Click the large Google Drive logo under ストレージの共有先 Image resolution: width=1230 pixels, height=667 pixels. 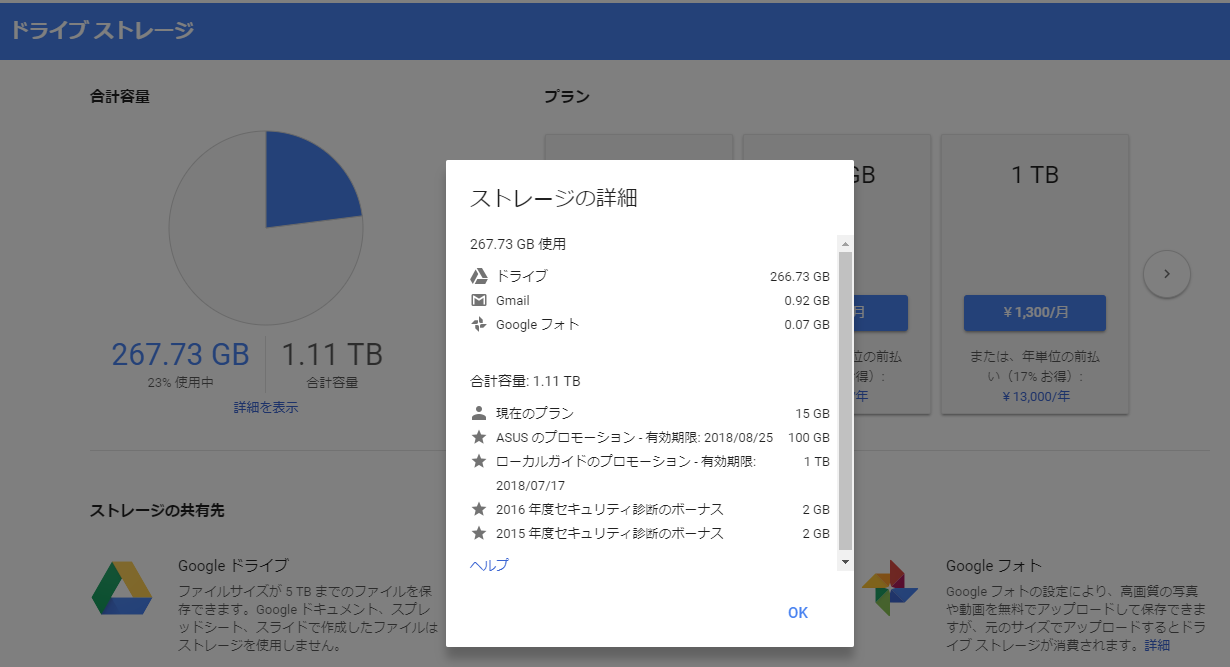122,588
